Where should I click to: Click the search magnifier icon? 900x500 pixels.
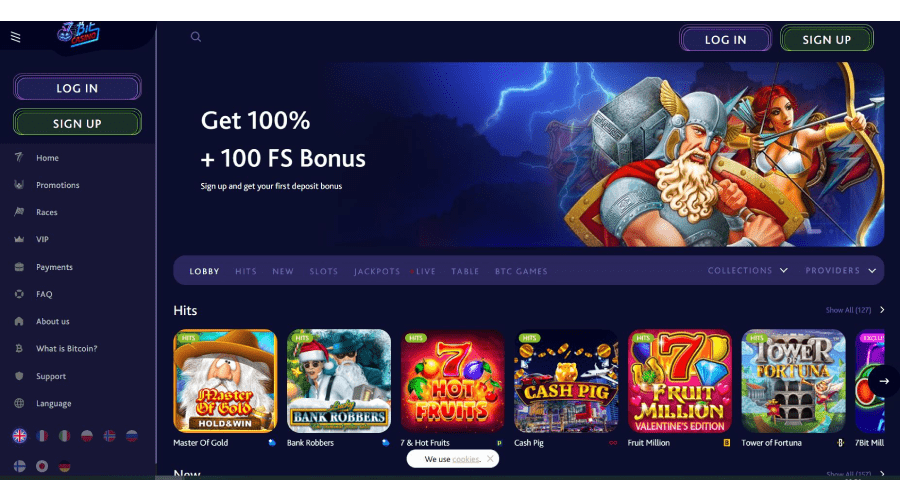tap(196, 37)
